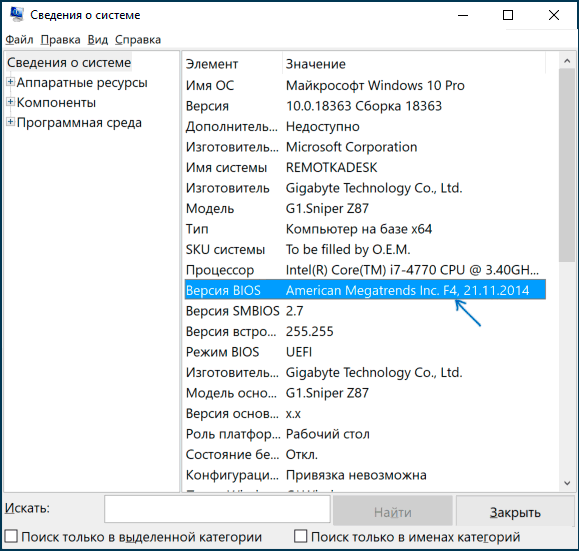Select the Версия BIOS row
The width and height of the screenshot is (579, 551).
[365, 290]
